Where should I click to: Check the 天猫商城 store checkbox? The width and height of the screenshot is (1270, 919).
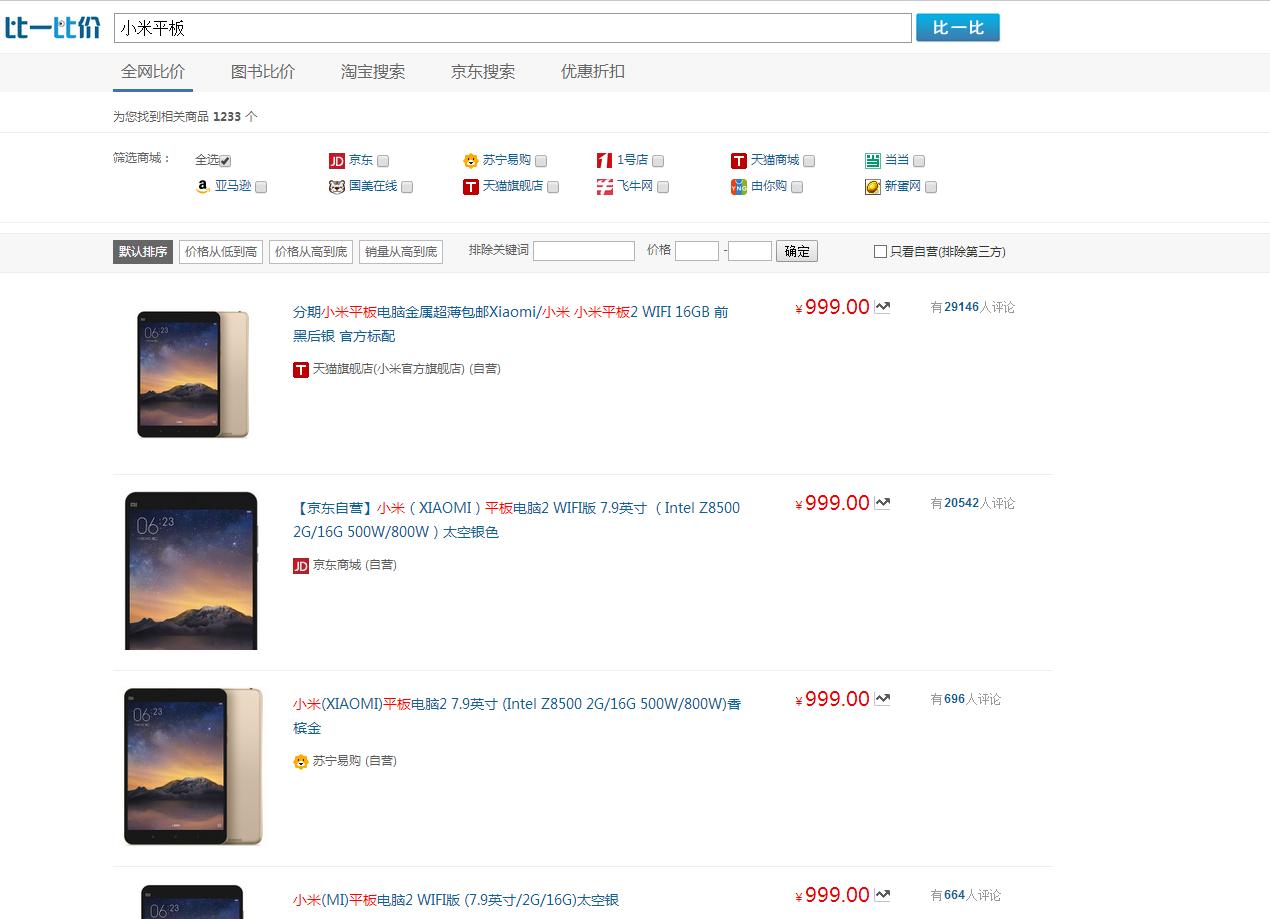(x=808, y=160)
